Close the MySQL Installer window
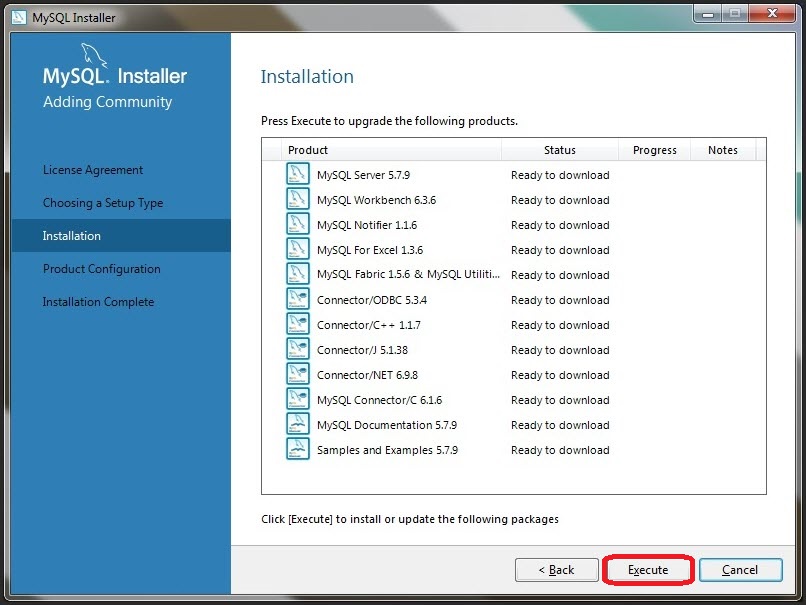806x605 pixels. [x=772, y=14]
